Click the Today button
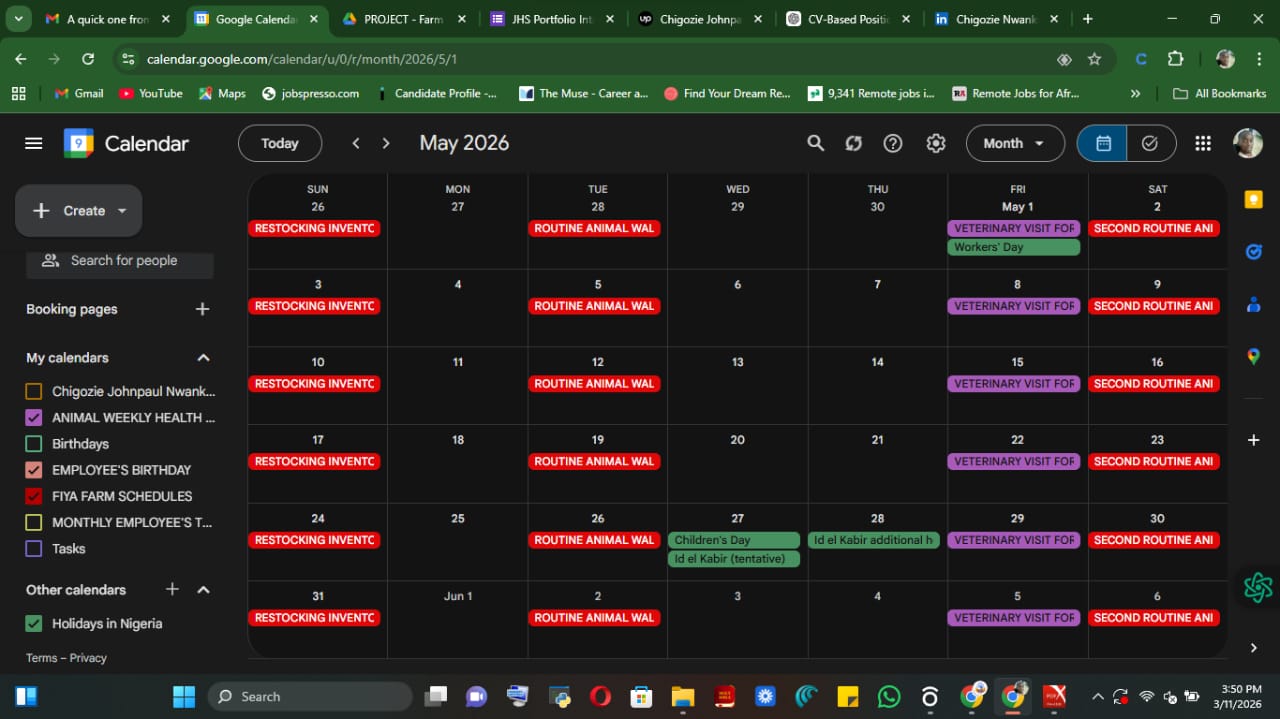This screenshot has width=1280, height=719. [x=279, y=143]
